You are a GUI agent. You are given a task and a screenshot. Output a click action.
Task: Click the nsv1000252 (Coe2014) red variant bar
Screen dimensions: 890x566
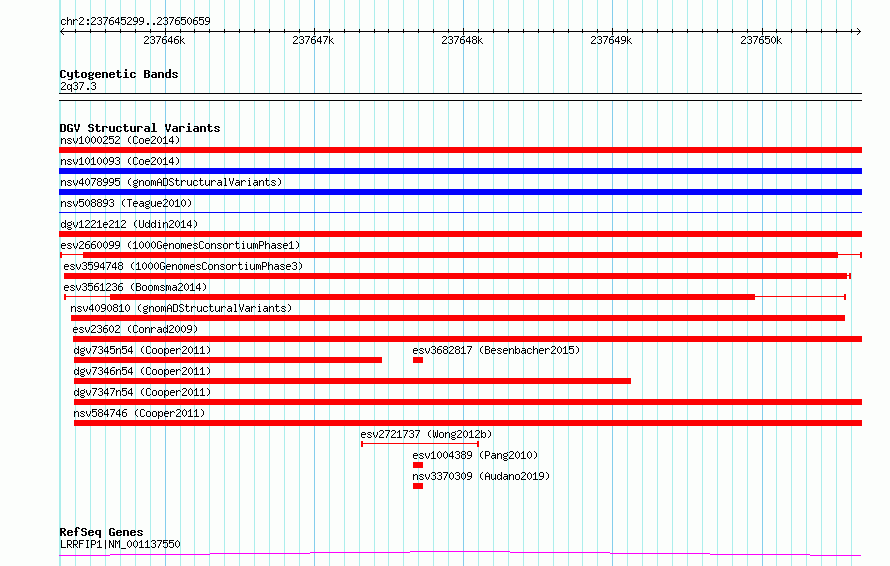[460, 150]
